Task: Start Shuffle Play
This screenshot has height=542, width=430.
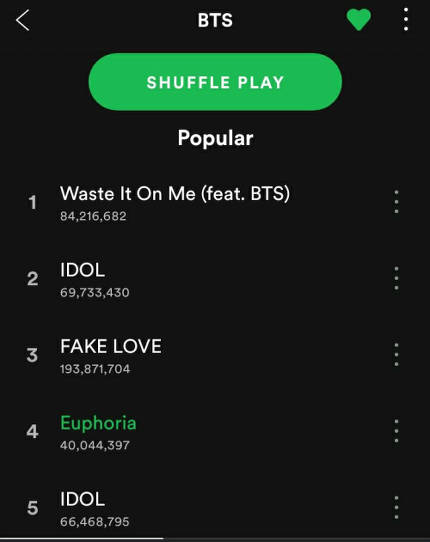Action: click(215, 82)
